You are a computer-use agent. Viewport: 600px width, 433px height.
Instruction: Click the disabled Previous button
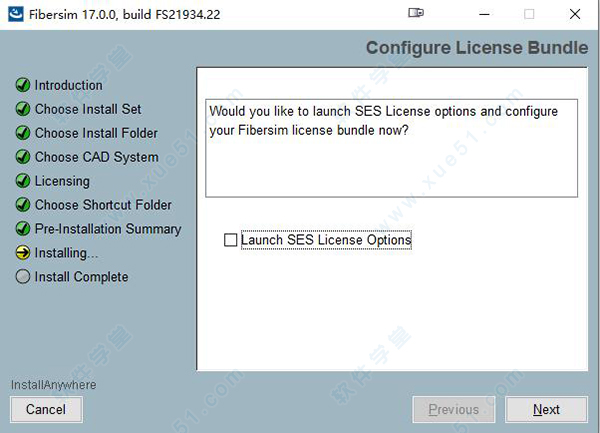(x=453, y=409)
